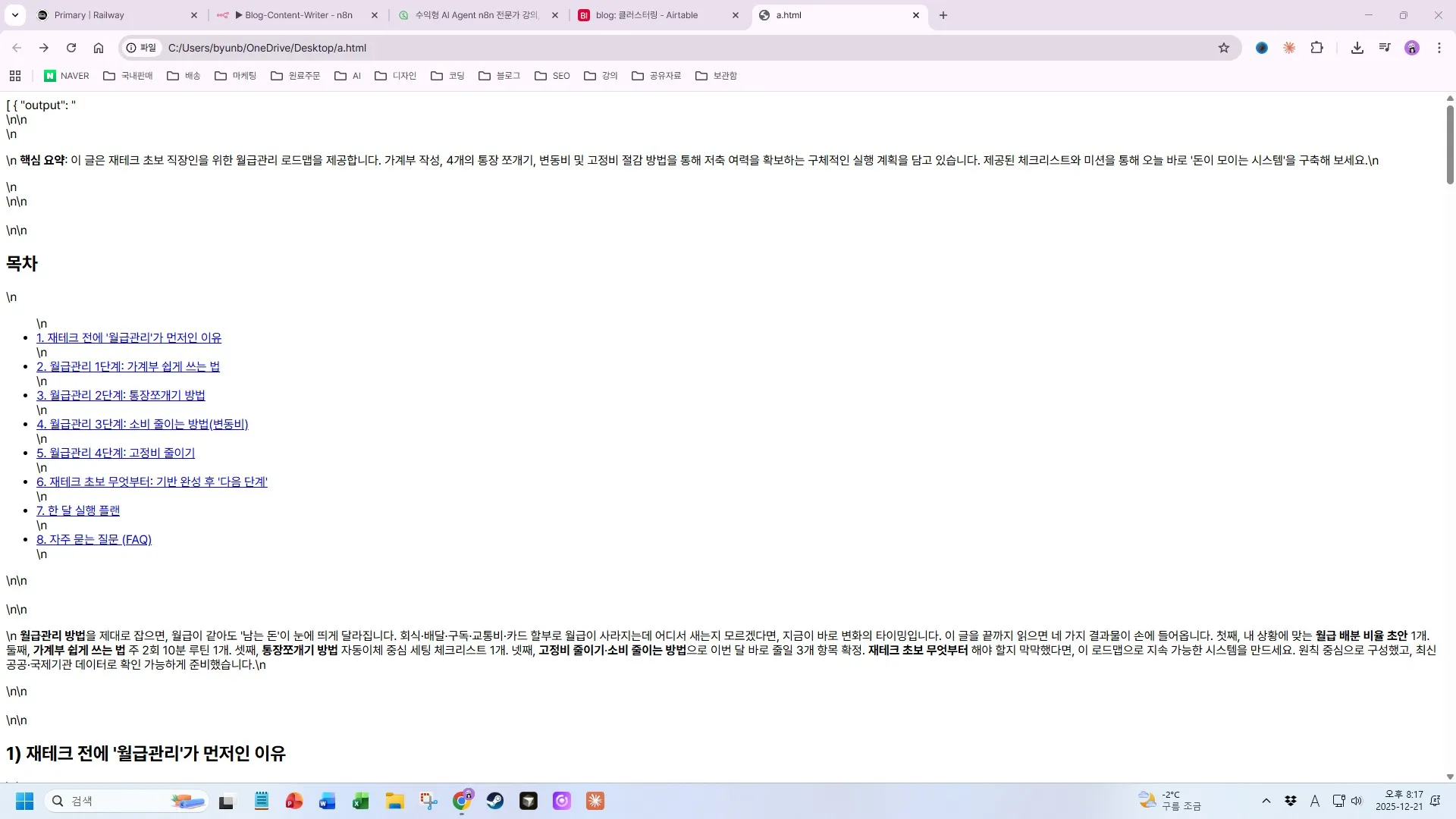The image size is (1456, 819).
Task: Open the three-dot Chrome menu
Action: coord(1439,47)
